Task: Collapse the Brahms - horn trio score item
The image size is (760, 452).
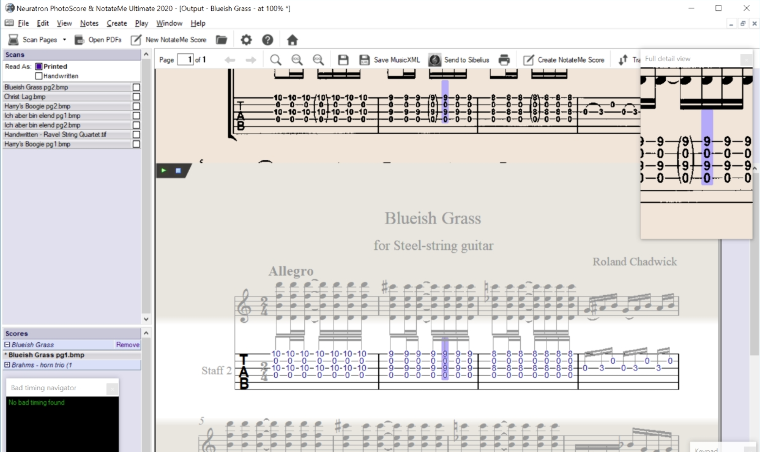Action: 7,365
